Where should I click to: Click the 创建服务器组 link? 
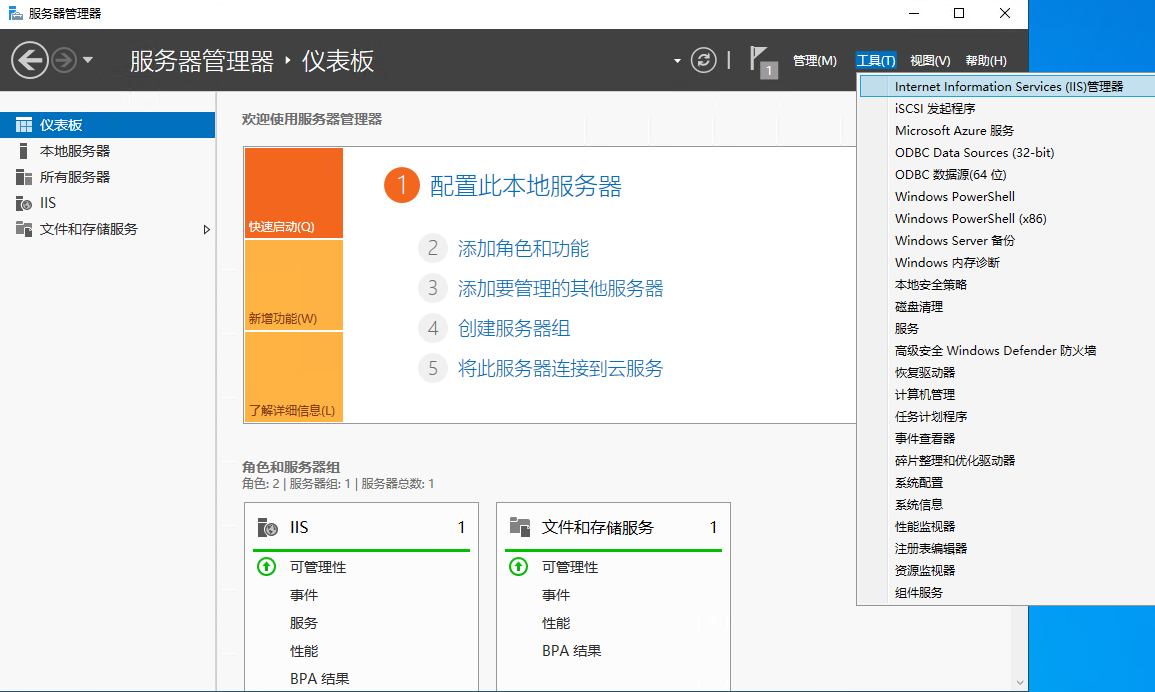click(x=514, y=328)
